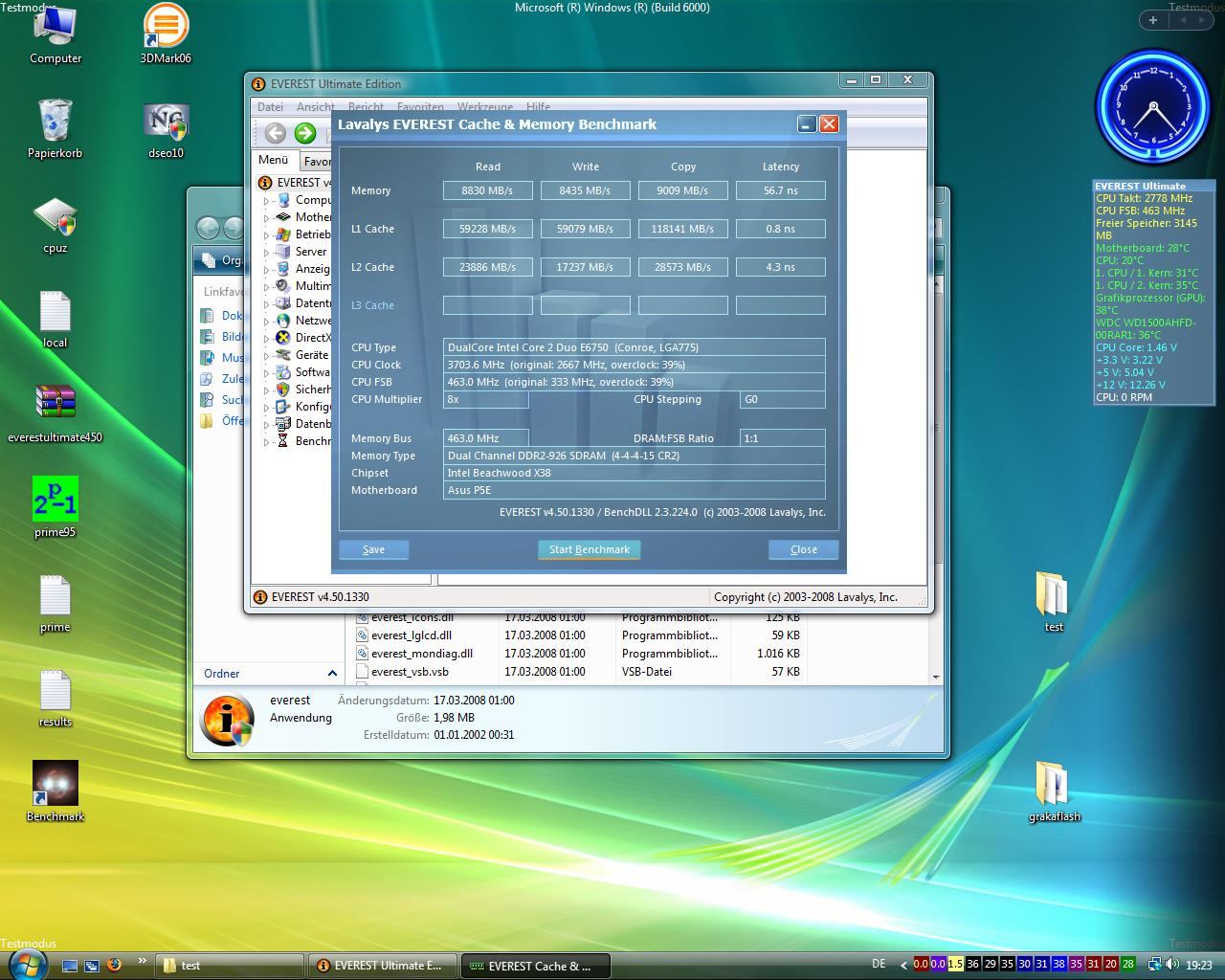The image size is (1225, 980).
Task: Open the Favoriten menu
Action: pyautogui.click(x=420, y=107)
